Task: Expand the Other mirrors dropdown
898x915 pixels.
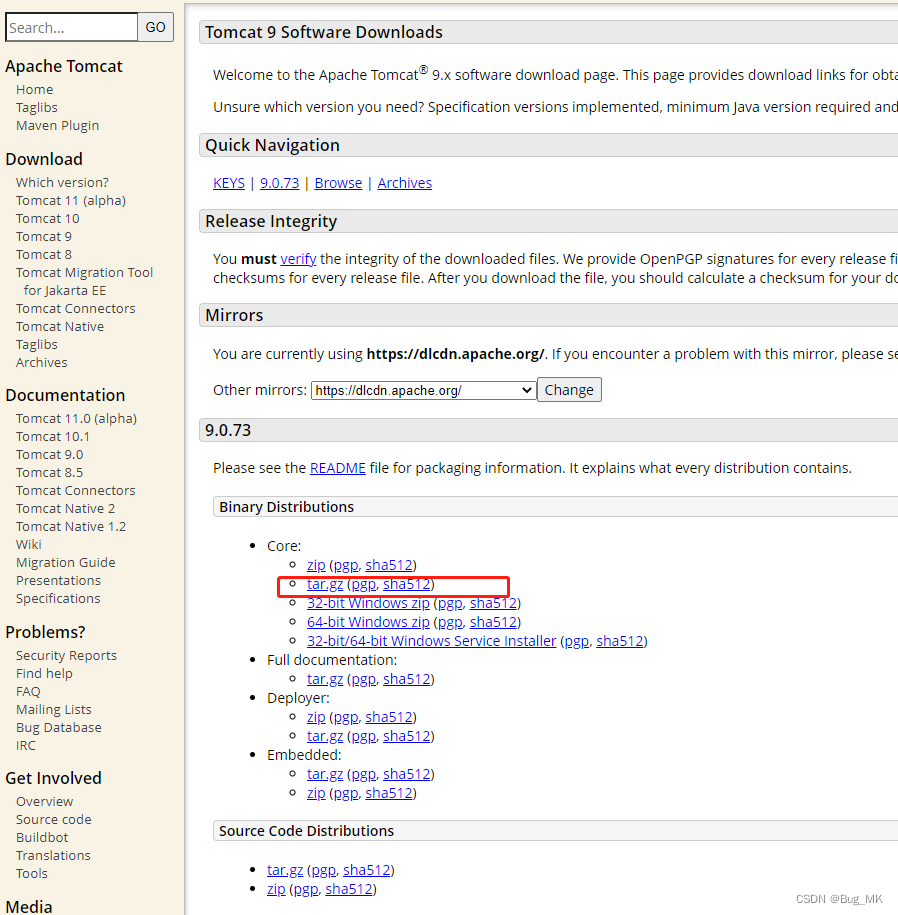Action: coord(424,390)
